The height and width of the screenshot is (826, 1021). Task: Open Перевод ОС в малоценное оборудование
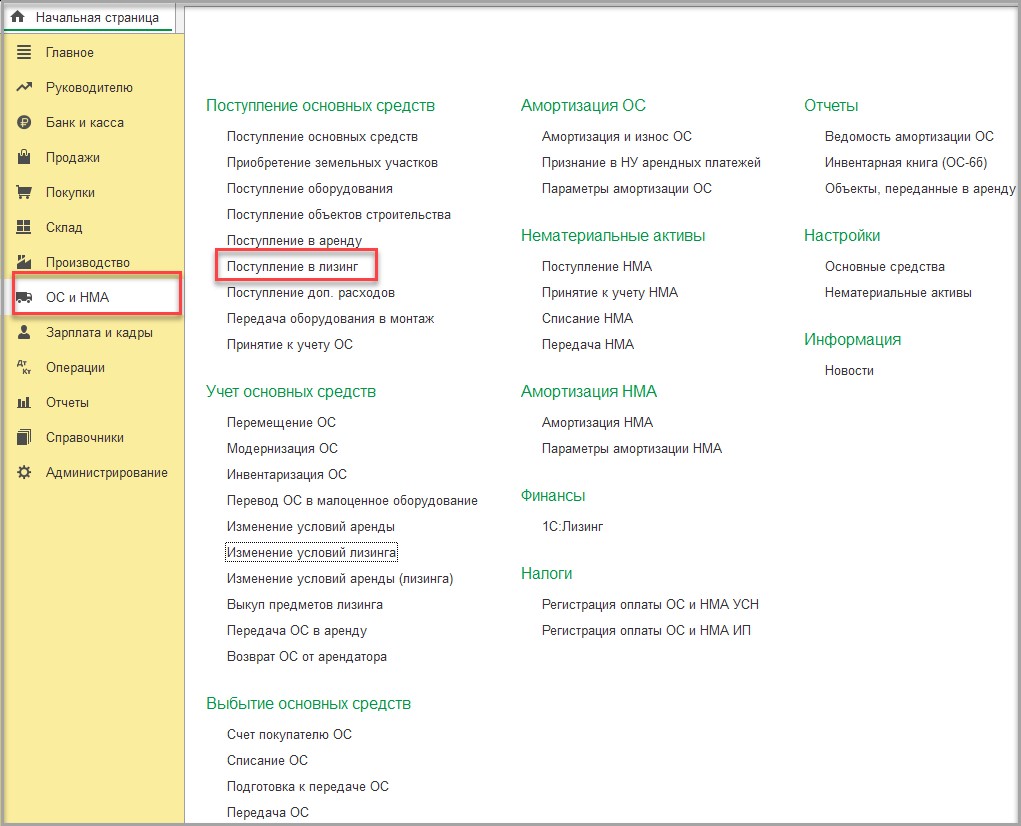coord(352,501)
